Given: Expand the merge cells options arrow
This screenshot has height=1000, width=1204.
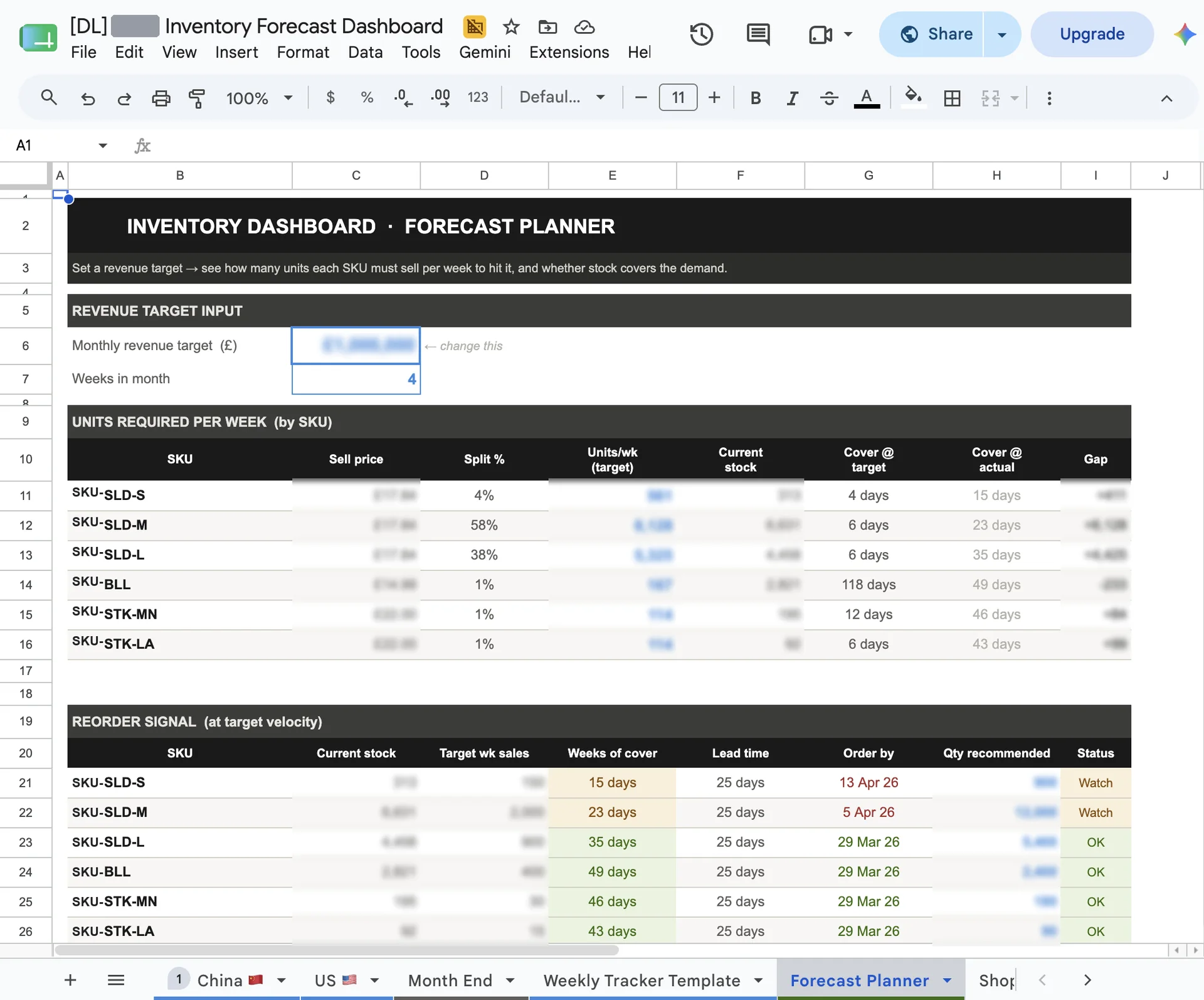Looking at the screenshot, I should pos(1014,98).
